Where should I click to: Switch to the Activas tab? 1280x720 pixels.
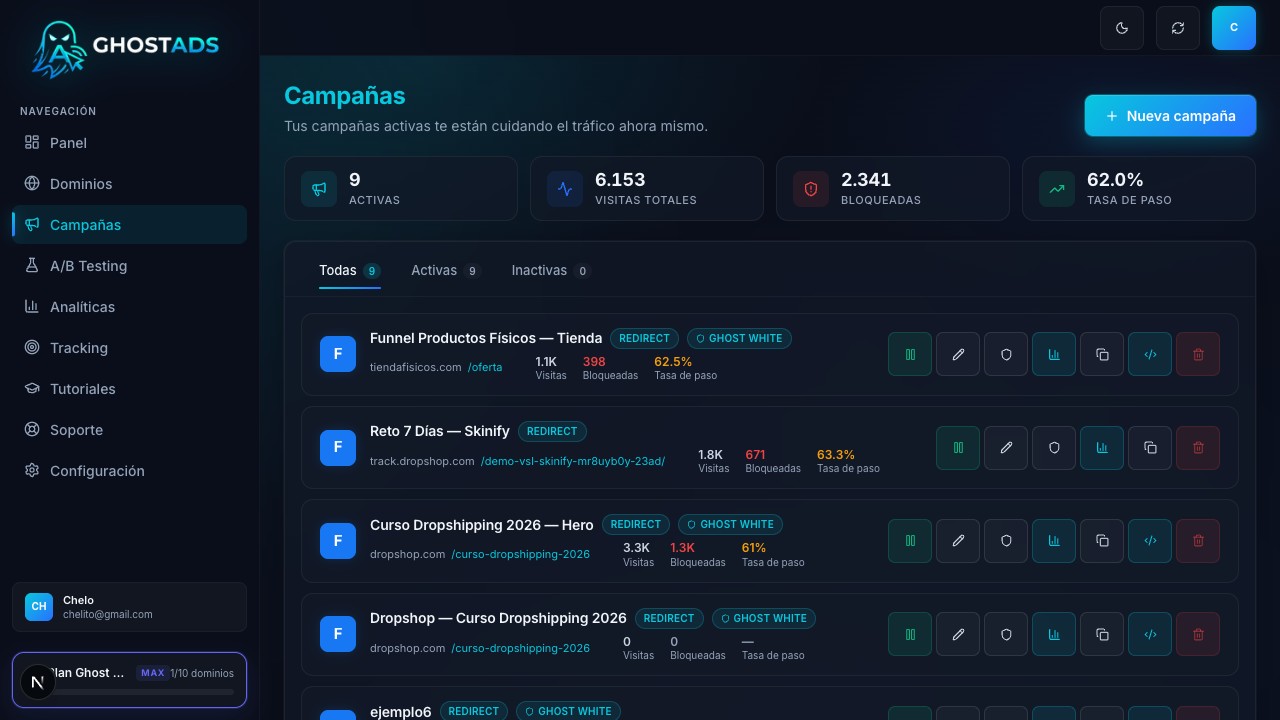pos(446,271)
